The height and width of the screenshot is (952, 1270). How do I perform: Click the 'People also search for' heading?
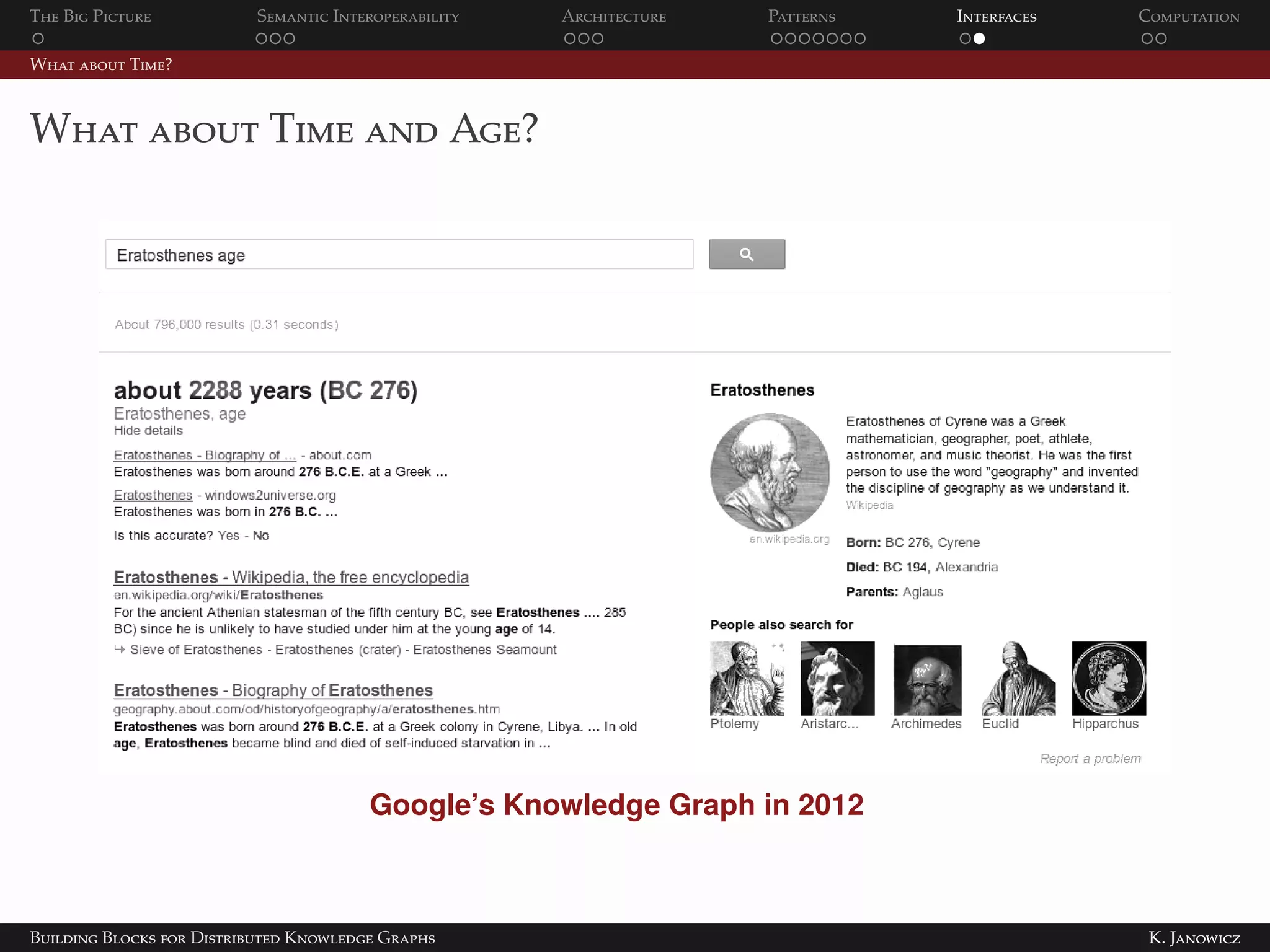(781, 625)
